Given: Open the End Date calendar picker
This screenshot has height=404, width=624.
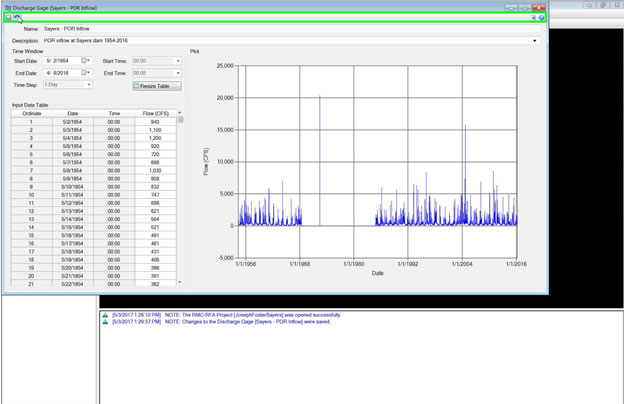Looking at the screenshot, I should [86, 73].
